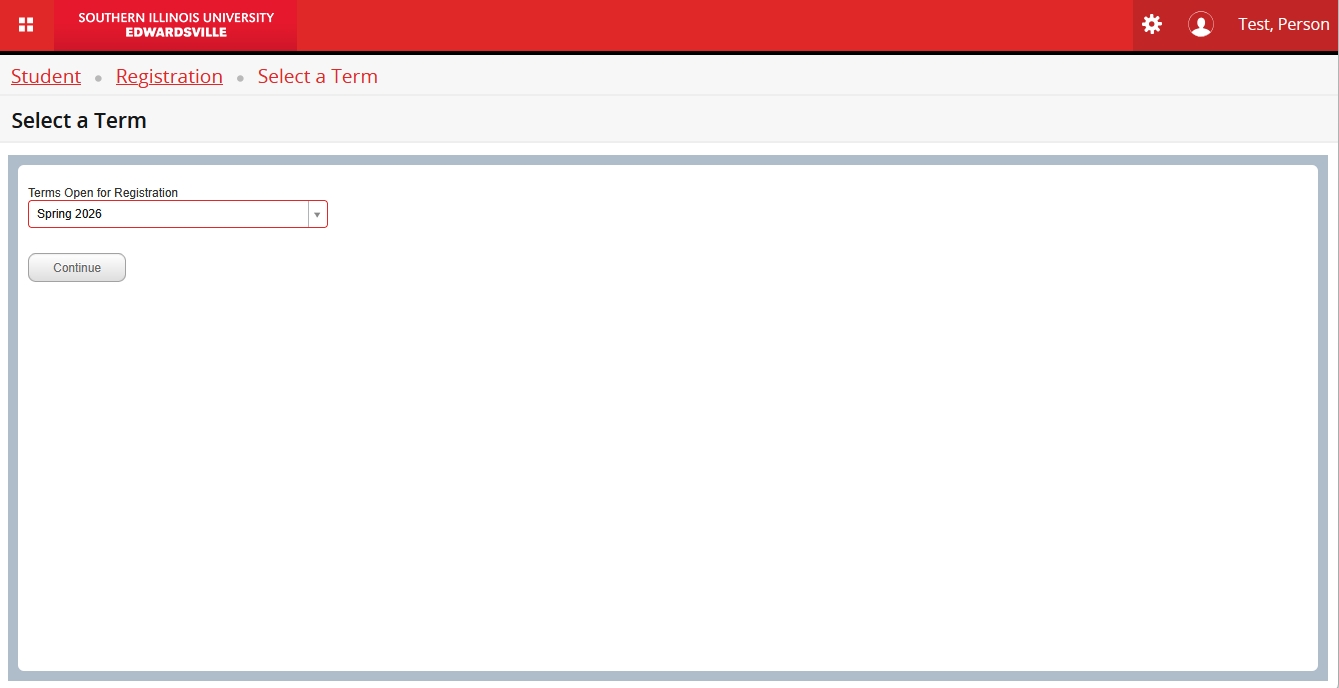
Task: Click the dot between Registration and Select a Term
Action: coord(240,78)
